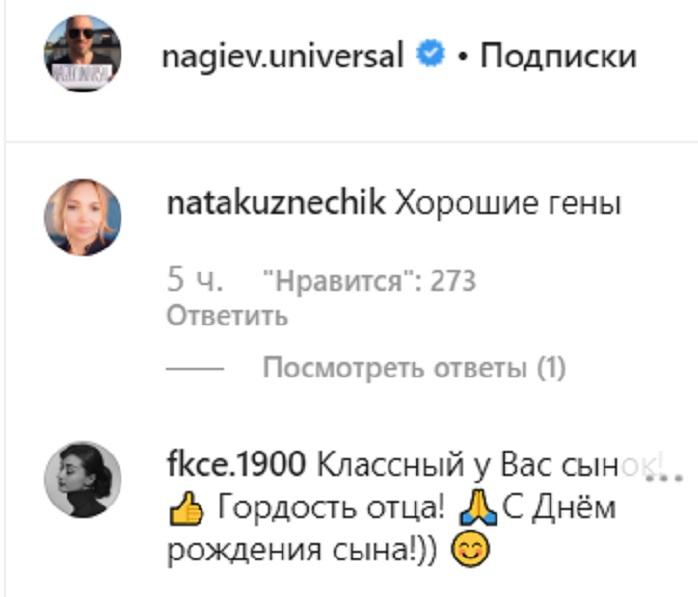This screenshot has height=597, width=698.
Task: Click the blue verified badge
Action: click(x=431, y=56)
